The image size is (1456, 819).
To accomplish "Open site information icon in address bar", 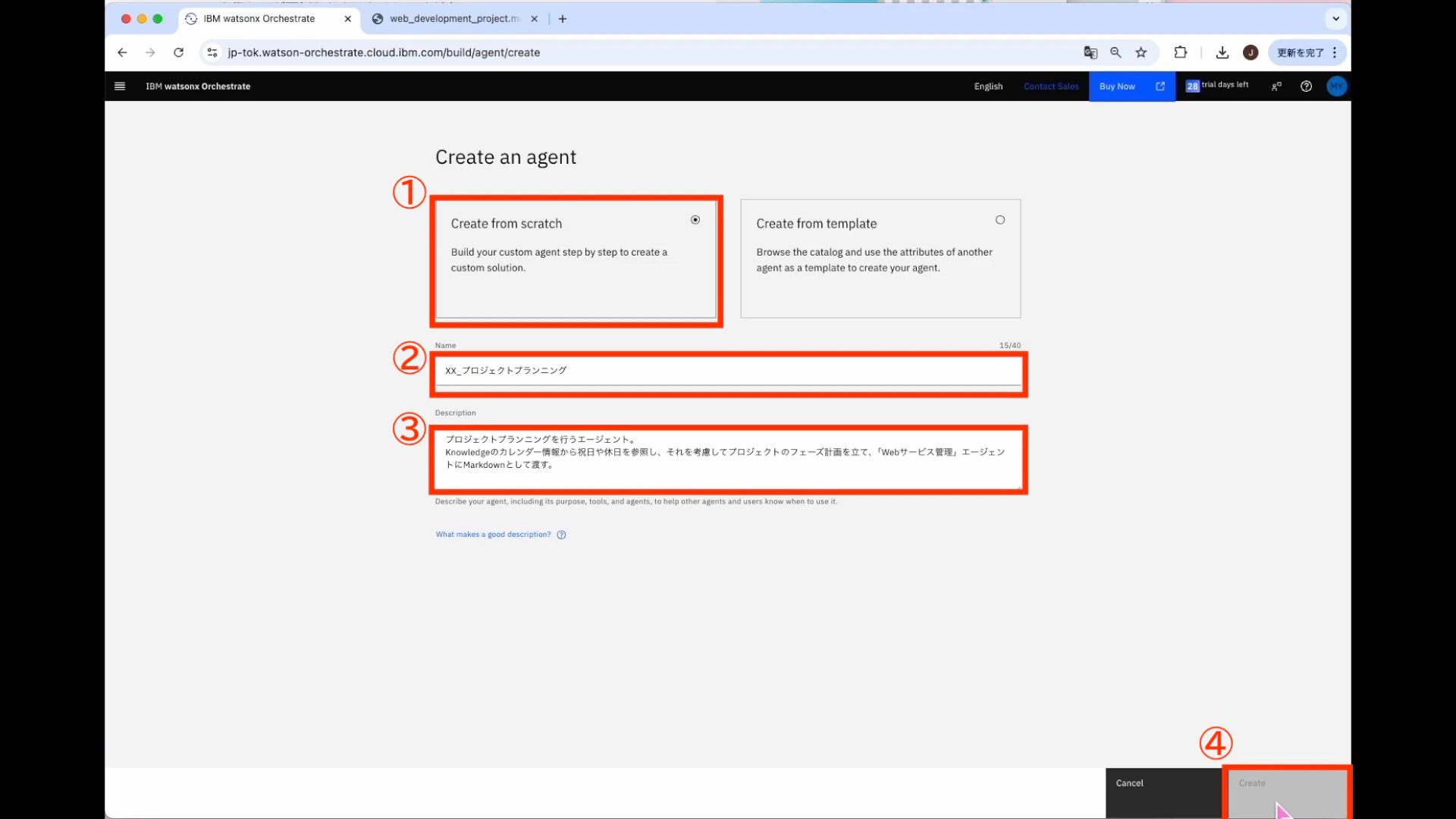I will 212,52.
